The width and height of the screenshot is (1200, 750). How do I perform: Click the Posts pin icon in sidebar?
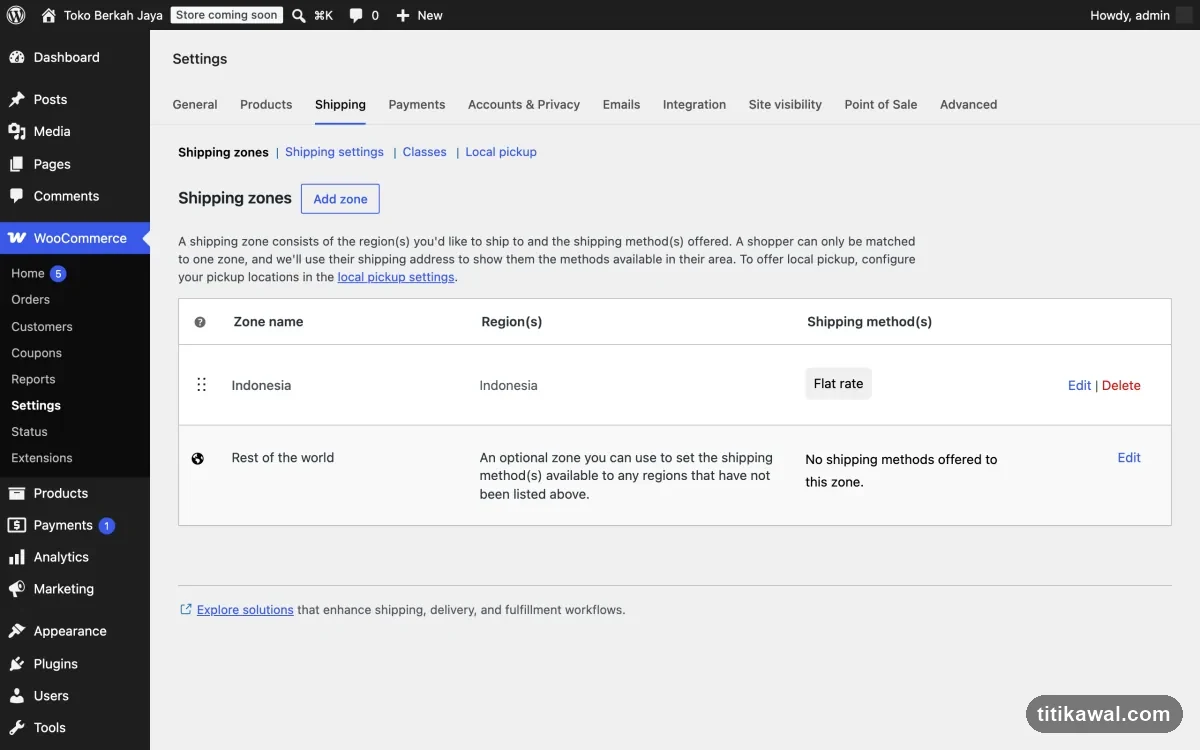coord(17,99)
